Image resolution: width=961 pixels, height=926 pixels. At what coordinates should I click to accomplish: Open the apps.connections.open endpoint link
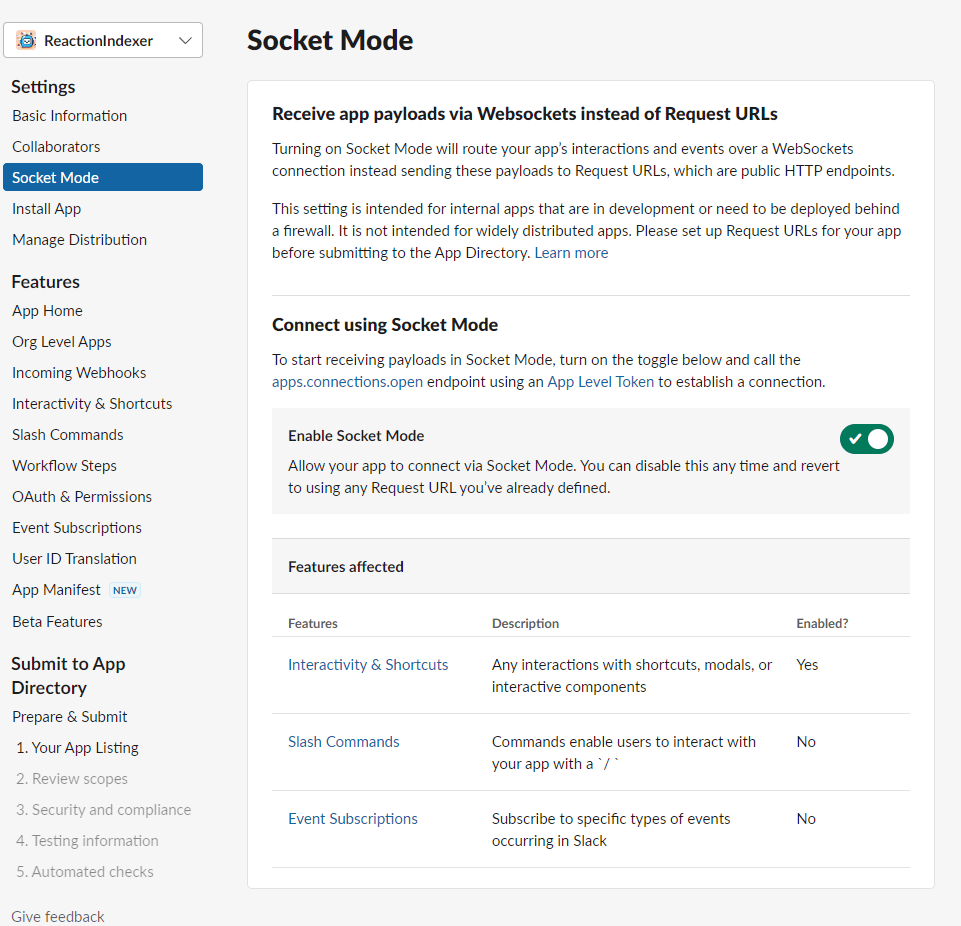[x=348, y=382]
